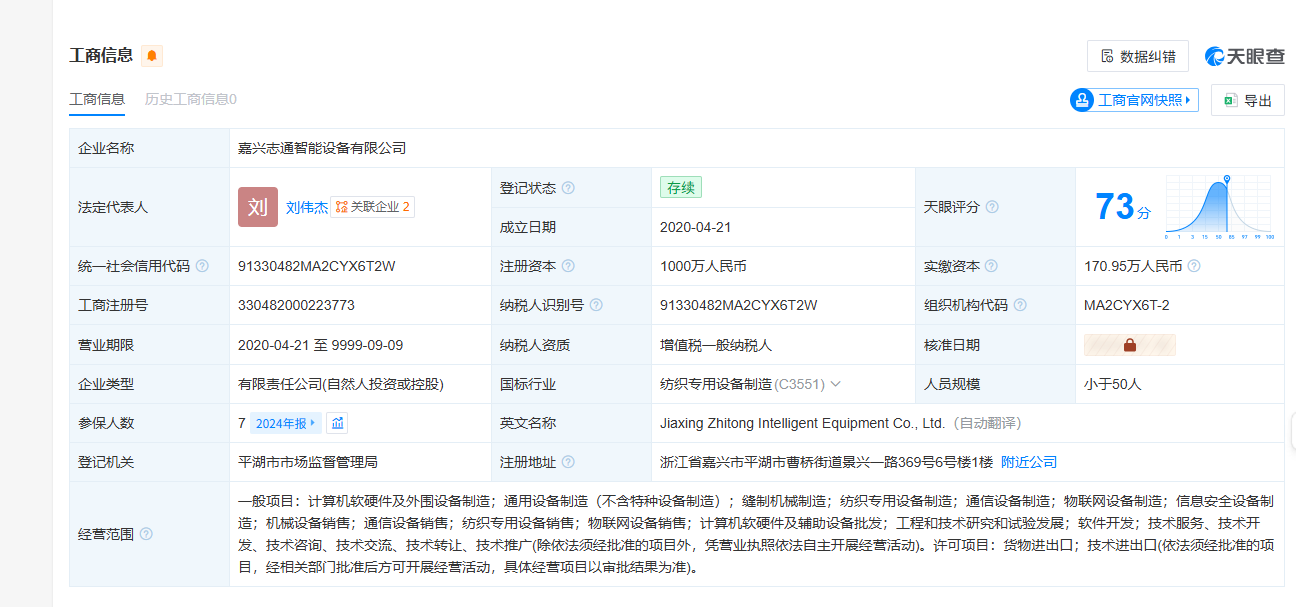Select registered capital 1000万人民币
The image size is (1296, 607).
coord(703,266)
